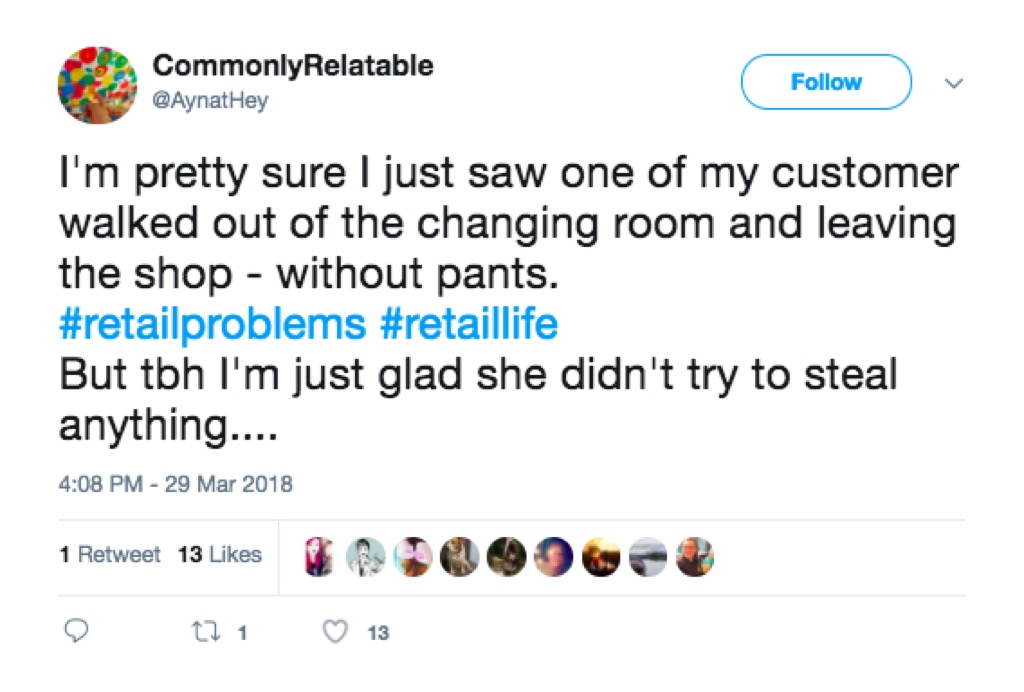
Task: Expand the tweet options chevron menu
Action: (x=953, y=84)
